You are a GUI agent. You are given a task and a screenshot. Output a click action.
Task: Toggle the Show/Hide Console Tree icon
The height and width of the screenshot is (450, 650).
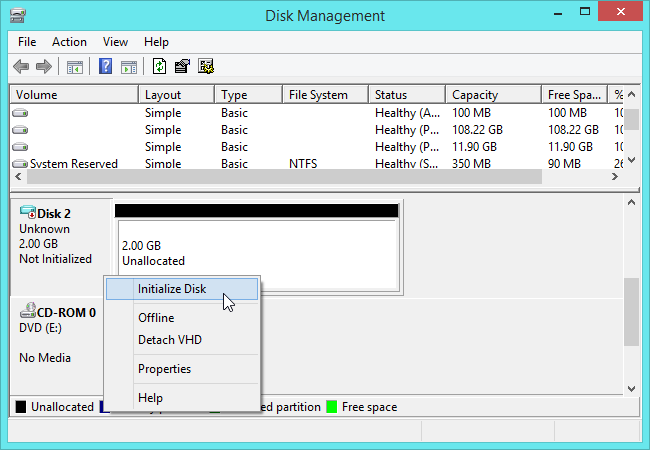click(75, 67)
